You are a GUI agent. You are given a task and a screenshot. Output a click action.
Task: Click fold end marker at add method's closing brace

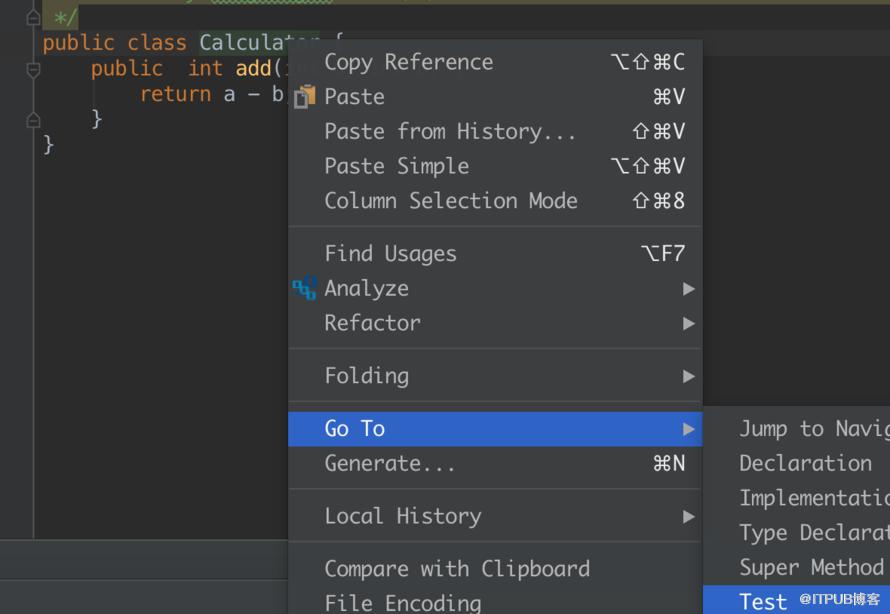tap(33, 120)
